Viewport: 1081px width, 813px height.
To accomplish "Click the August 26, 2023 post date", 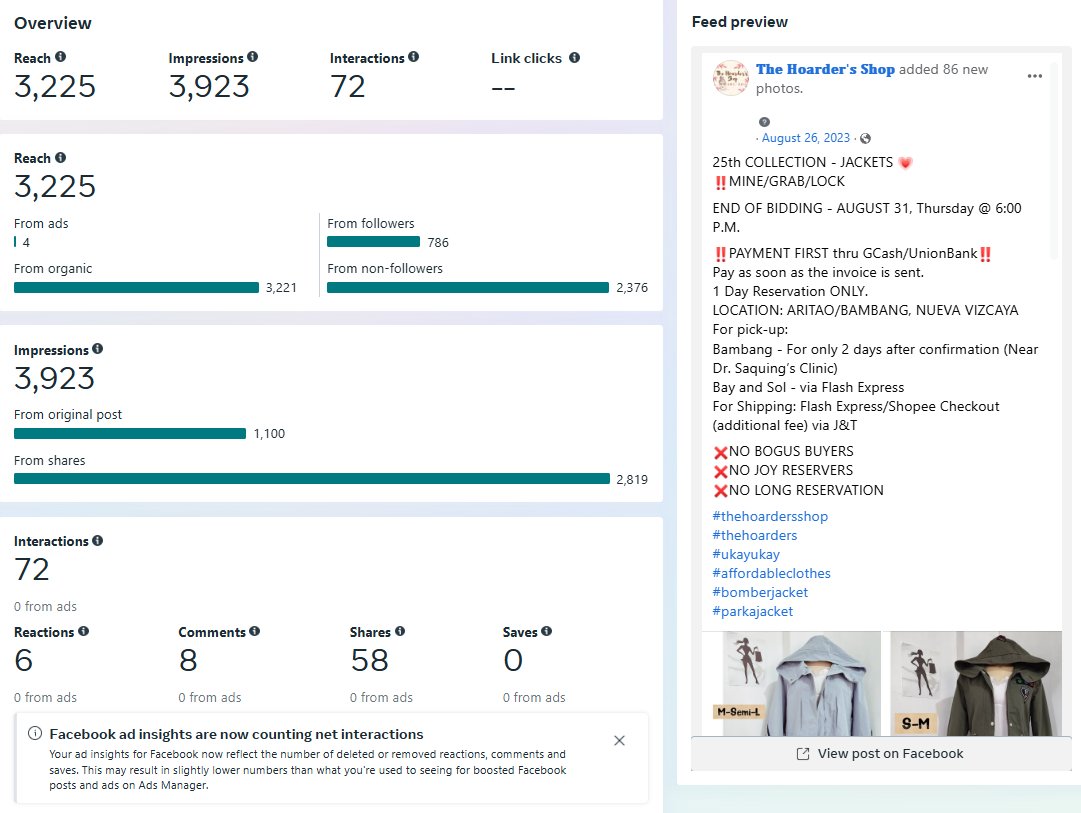I will pyautogui.click(x=805, y=138).
